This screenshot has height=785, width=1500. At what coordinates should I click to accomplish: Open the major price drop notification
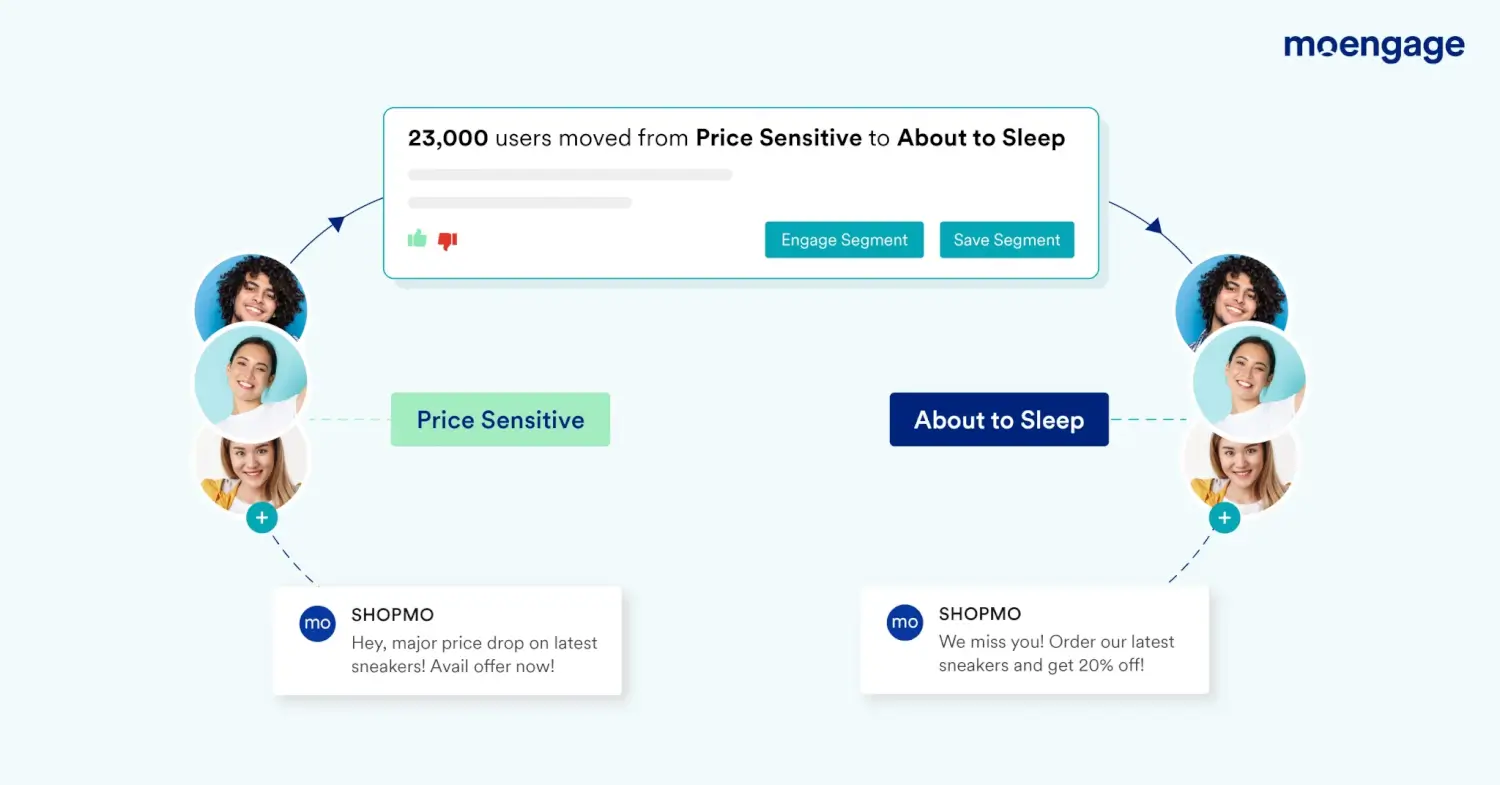[447, 641]
